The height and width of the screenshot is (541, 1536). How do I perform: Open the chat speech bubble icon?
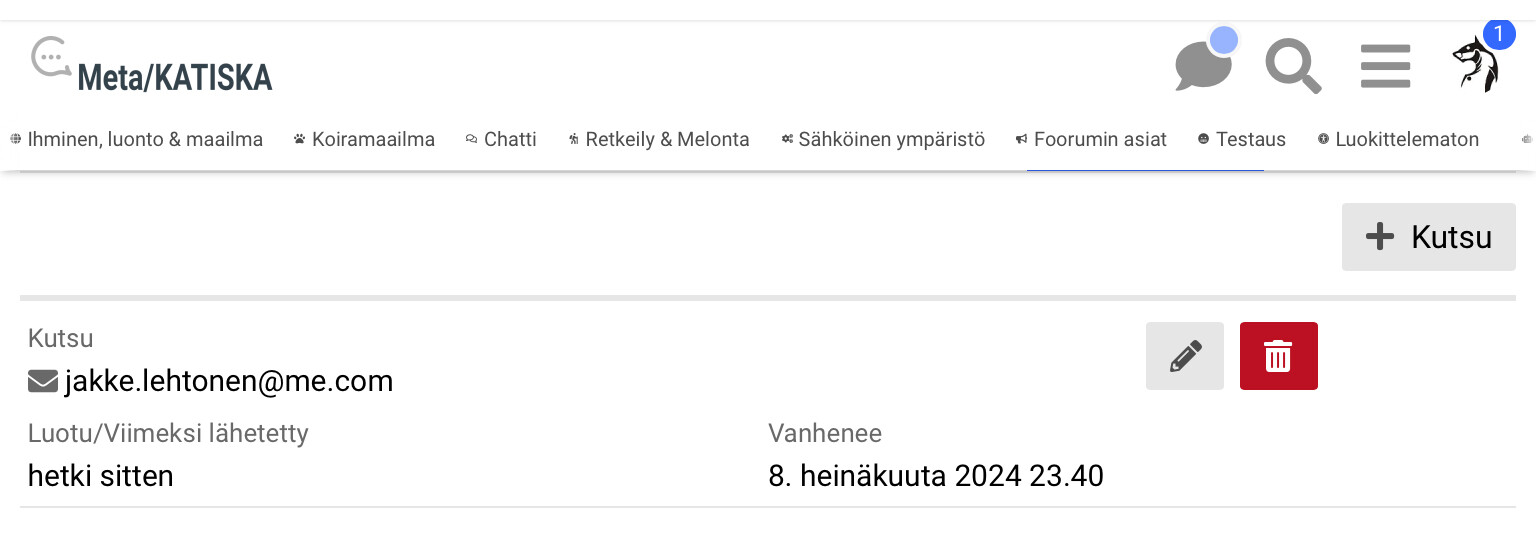point(1201,66)
